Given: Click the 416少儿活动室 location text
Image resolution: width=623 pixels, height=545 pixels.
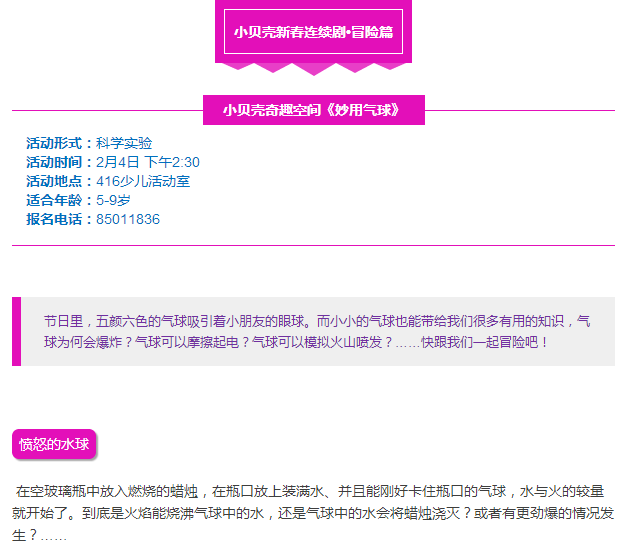Looking at the screenshot, I should 143,181.
